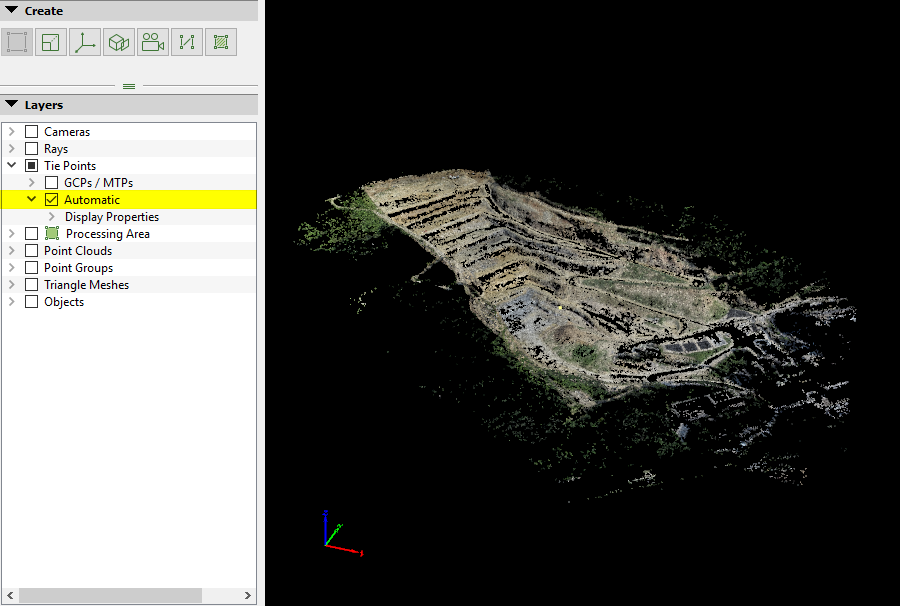Click the new Scale Constraint icon
900x606 pixels.
click(x=51, y=42)
